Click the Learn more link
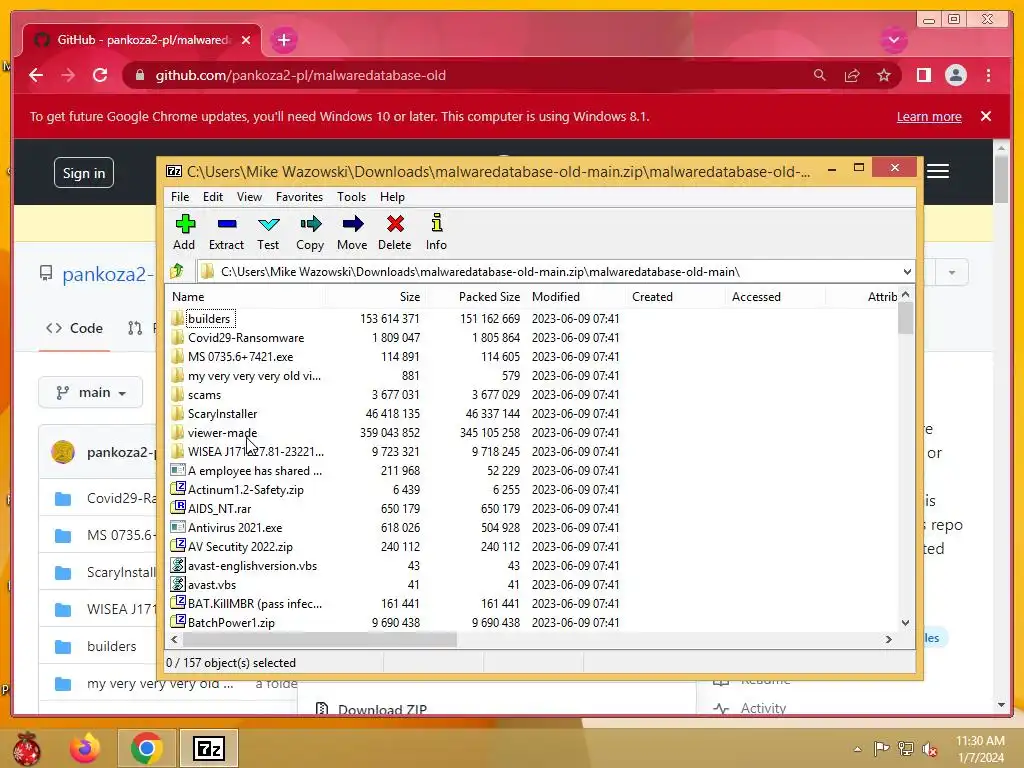Image resolution: width=1024 pixels, height=768 pixels. point(929,116)
